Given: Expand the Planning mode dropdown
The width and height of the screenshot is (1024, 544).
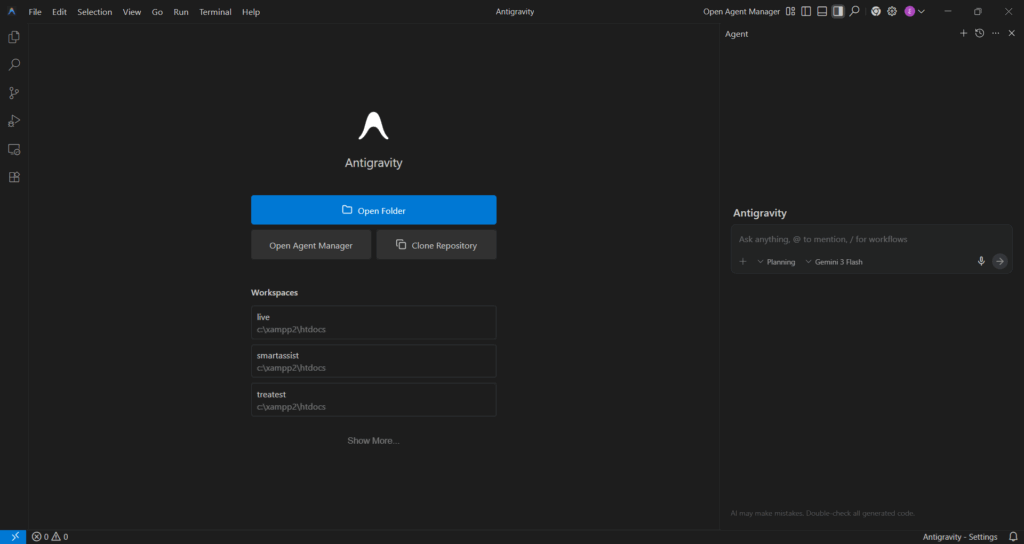Looking at the screenshot, I should point(776,262).
